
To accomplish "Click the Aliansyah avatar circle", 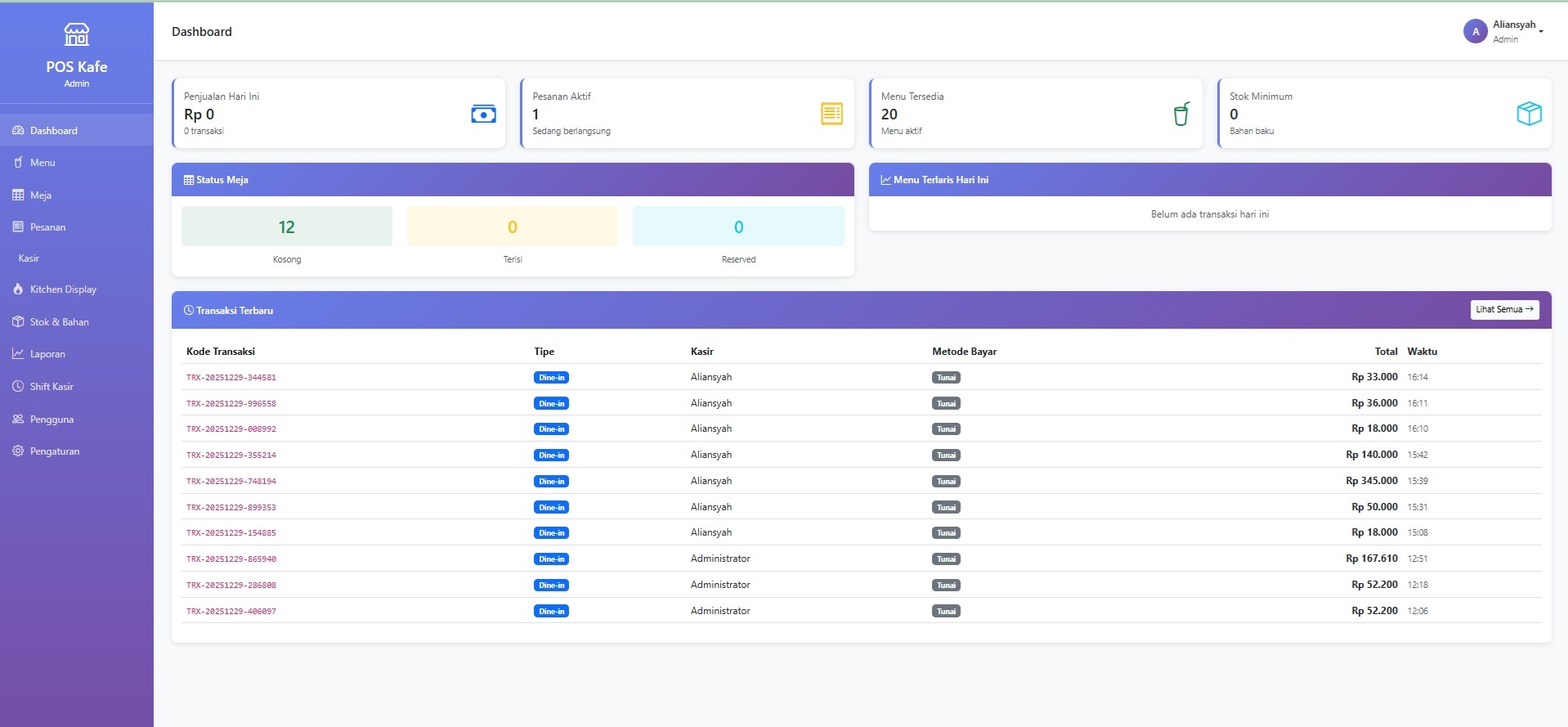I will (x=1475, y=32).
